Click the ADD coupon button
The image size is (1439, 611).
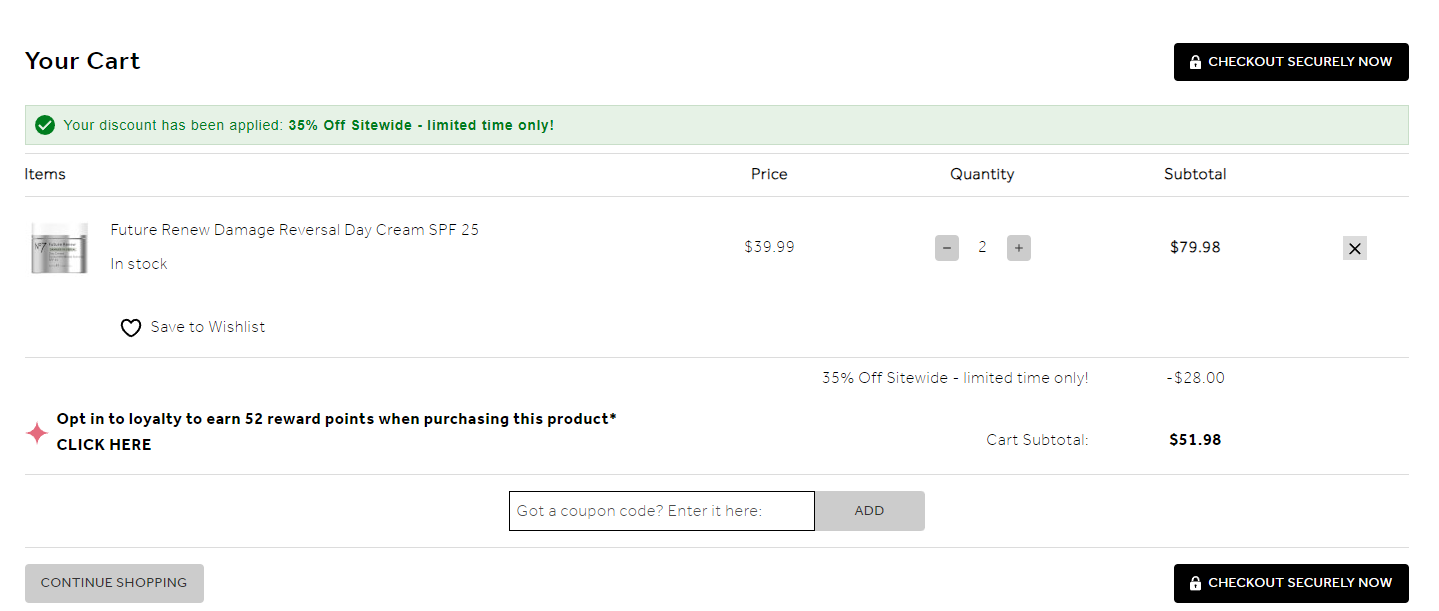point(870,511)
